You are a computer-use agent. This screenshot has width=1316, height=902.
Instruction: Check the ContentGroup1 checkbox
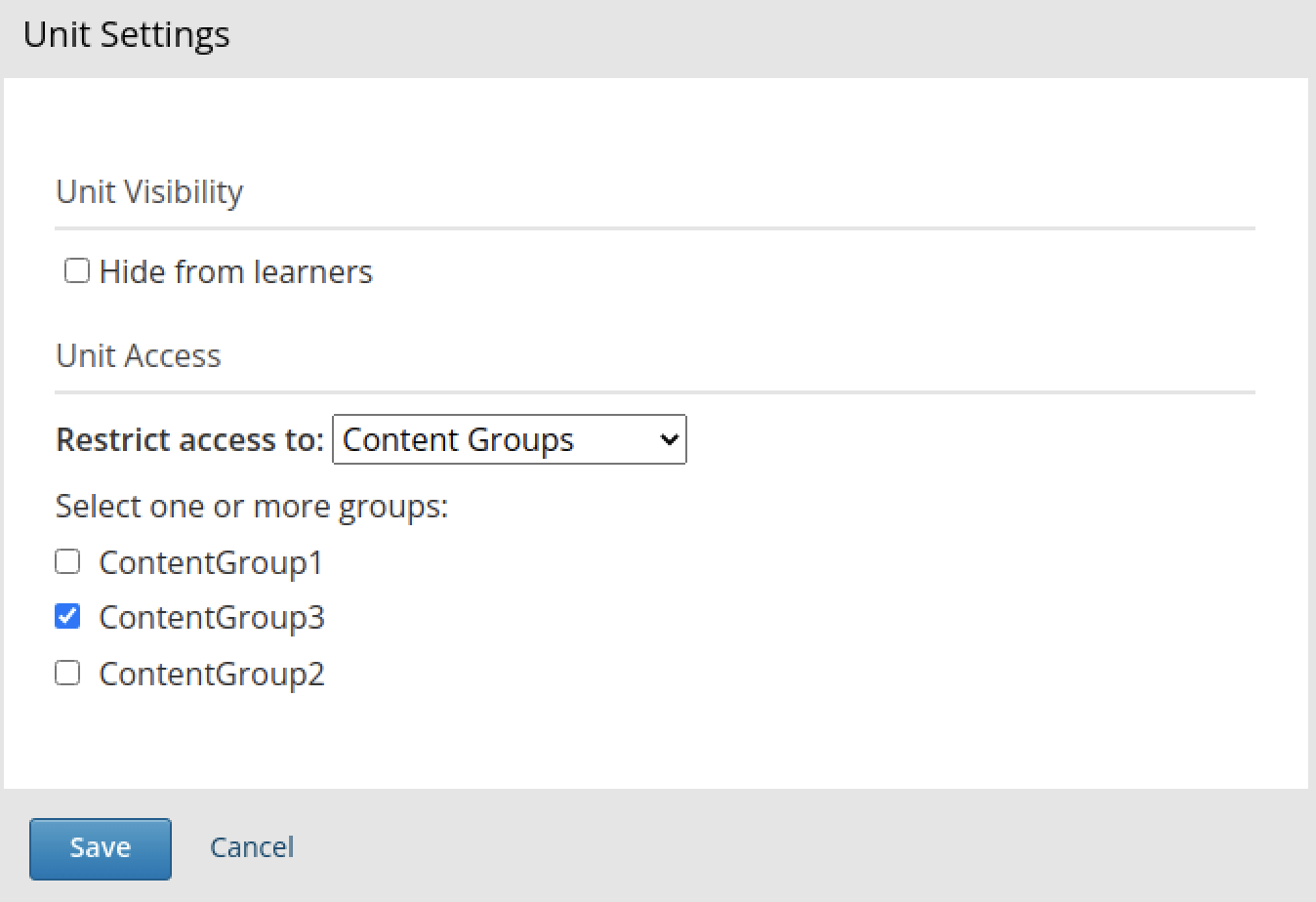pos(67,561)
